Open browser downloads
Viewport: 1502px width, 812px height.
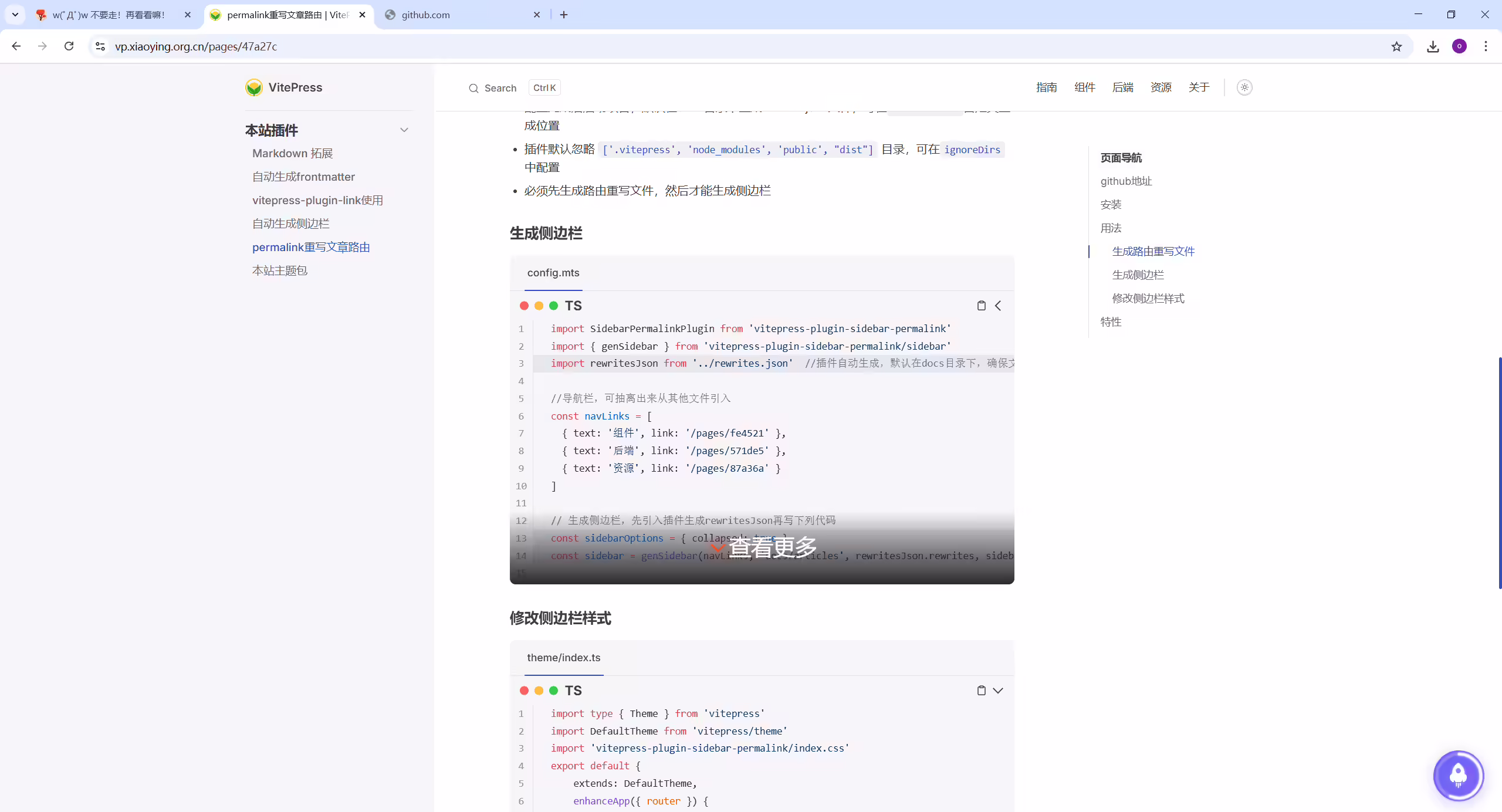coord(1433,46)
